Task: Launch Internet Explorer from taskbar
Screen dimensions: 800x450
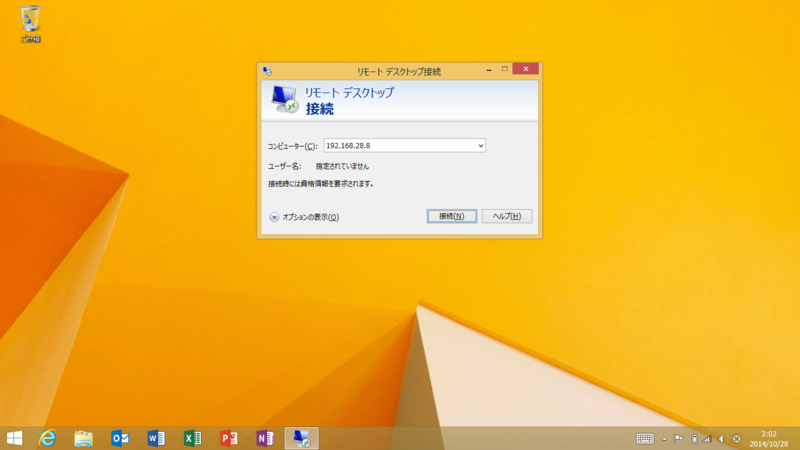Action: click(47, 438)
